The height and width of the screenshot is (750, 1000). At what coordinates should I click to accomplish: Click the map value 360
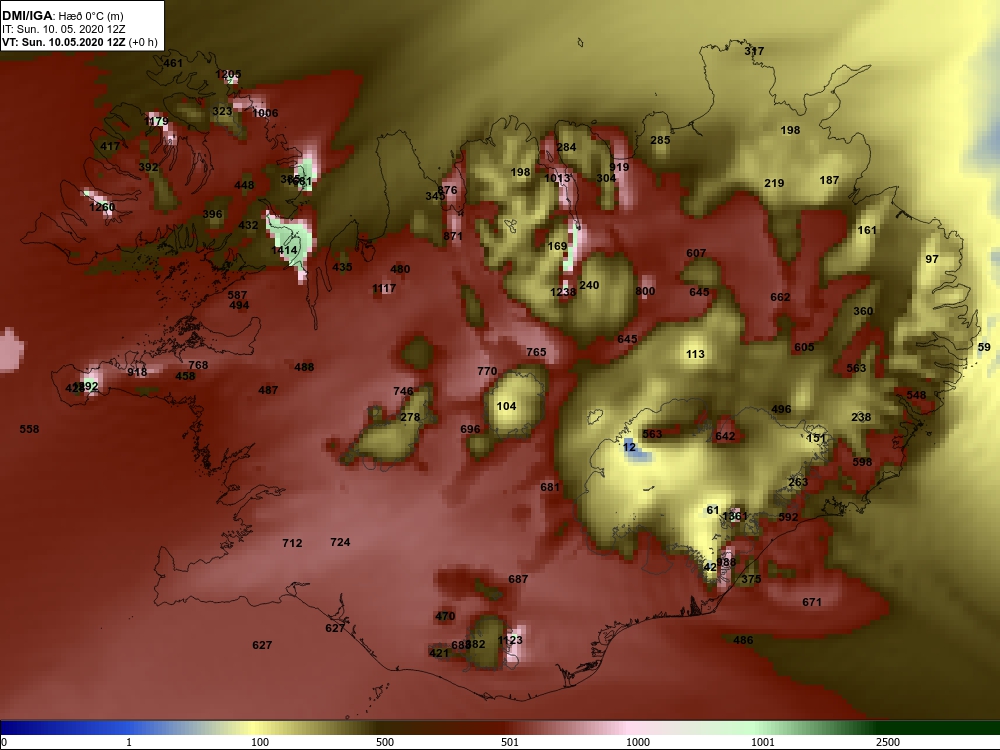pos(863,311)
